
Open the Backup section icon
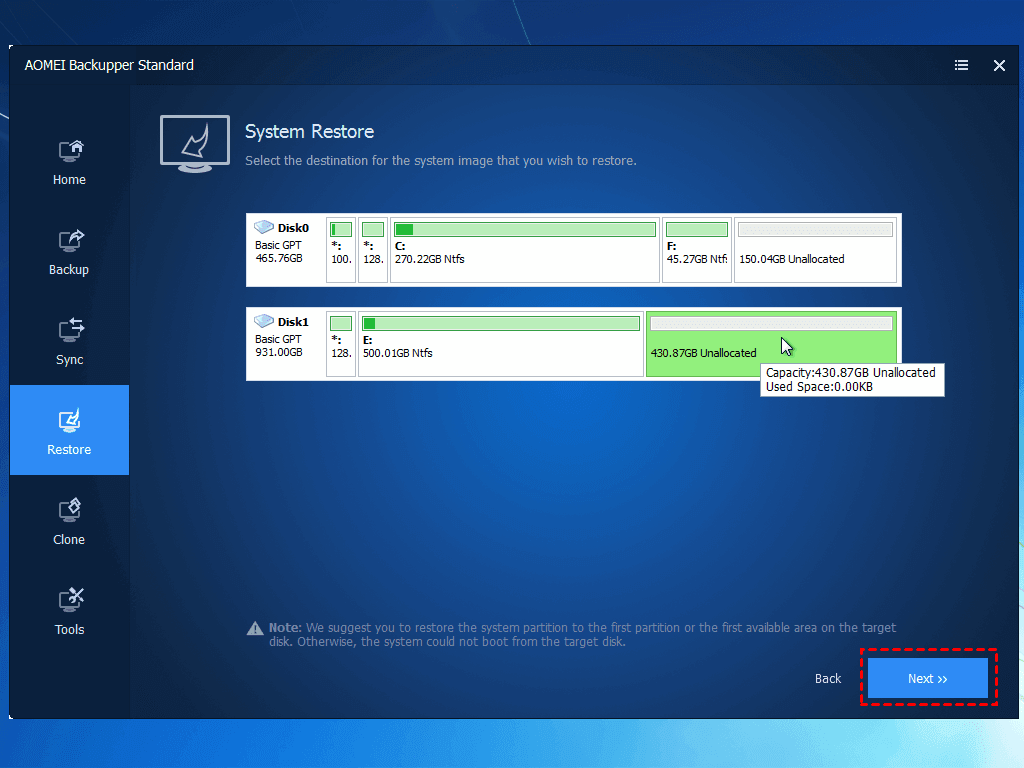pyautogui.click(x=71, y=241)
